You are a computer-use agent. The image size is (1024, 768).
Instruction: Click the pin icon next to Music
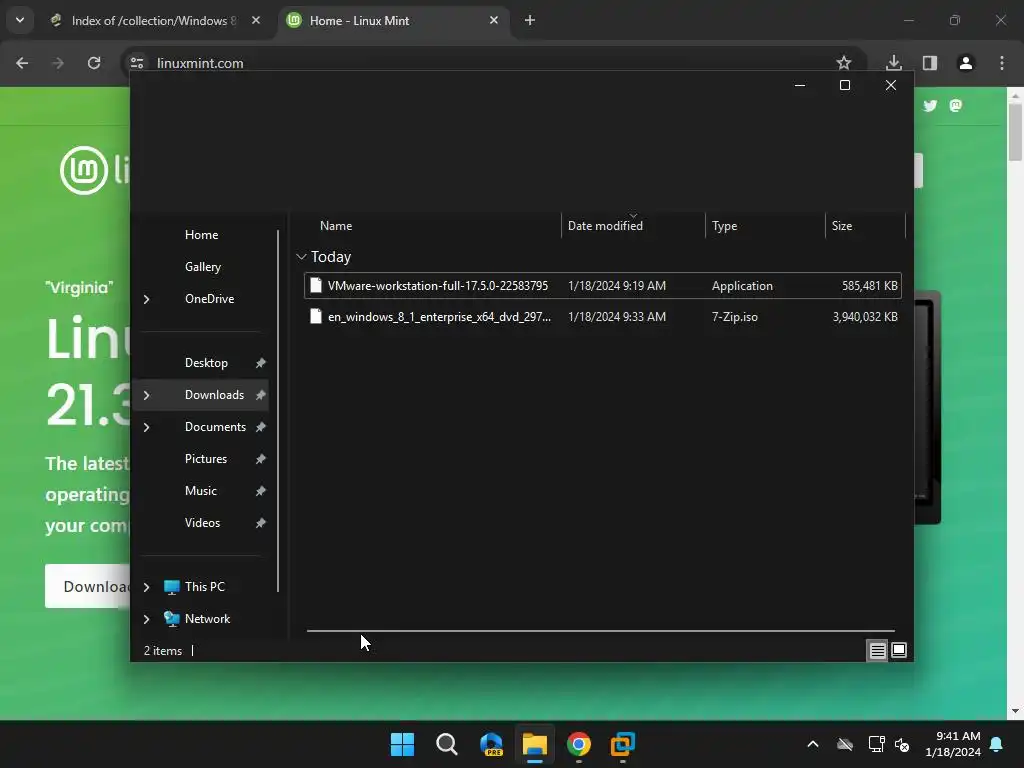[261, 491]
